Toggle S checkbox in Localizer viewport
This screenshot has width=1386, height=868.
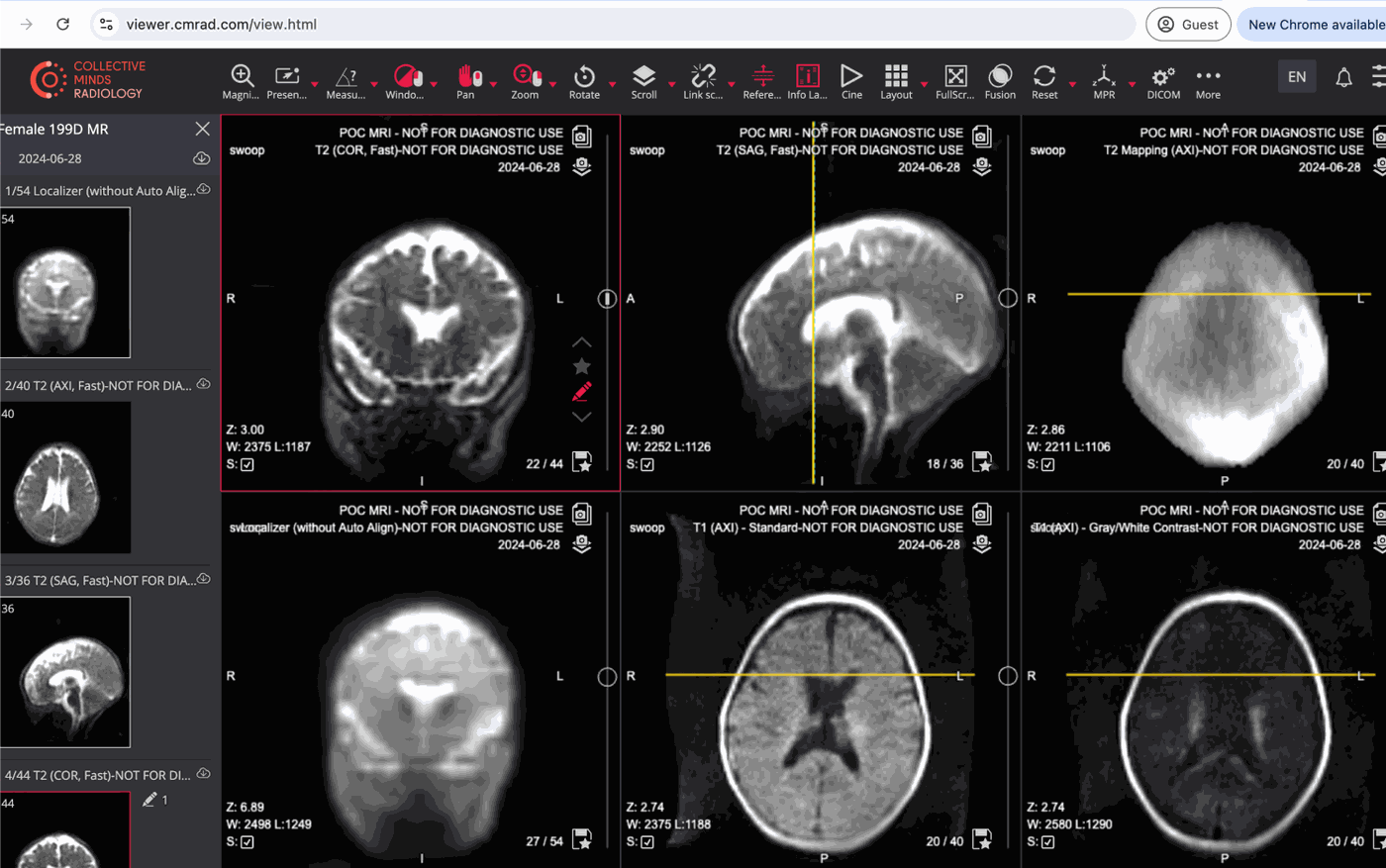pyautogui.click(x=247, y=842)
